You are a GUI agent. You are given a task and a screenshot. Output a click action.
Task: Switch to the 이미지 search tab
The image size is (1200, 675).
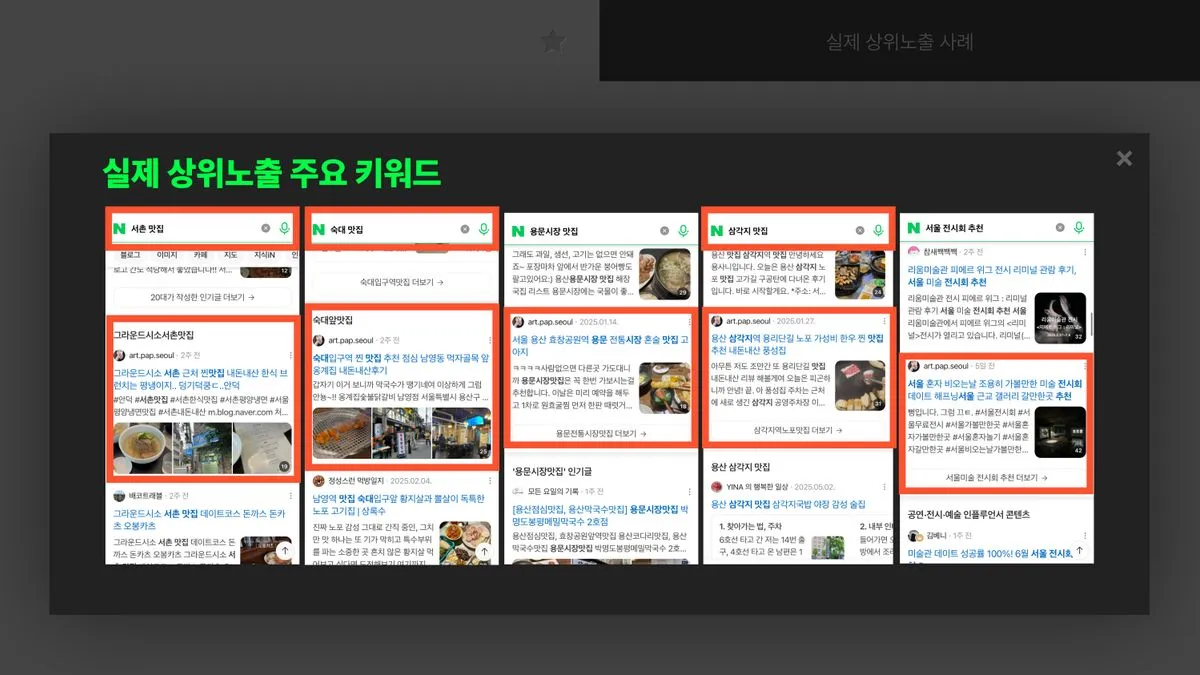165,255
